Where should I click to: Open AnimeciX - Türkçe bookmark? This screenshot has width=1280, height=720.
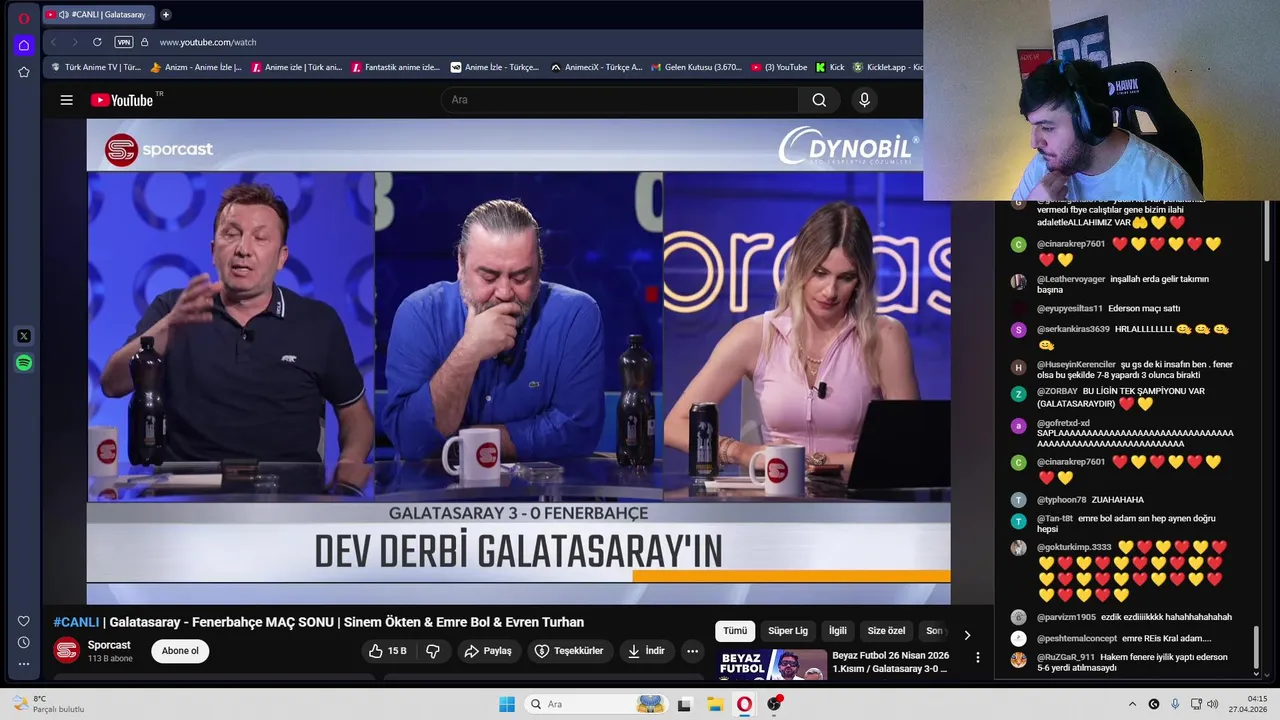click(x=596, y=67)
